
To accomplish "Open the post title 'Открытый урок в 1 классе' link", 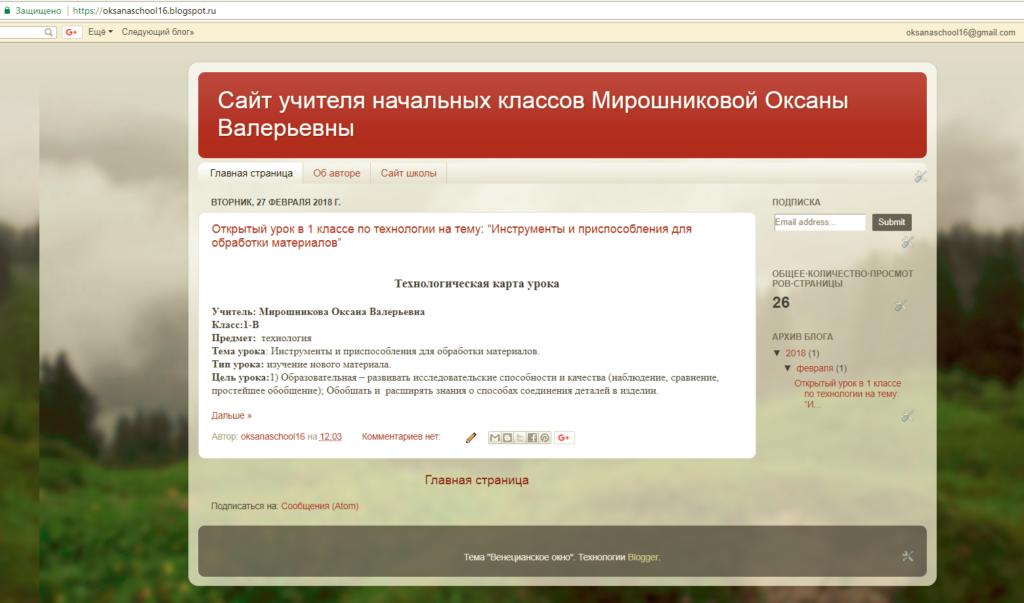I will pyautogui.click(x=451, y=236).
